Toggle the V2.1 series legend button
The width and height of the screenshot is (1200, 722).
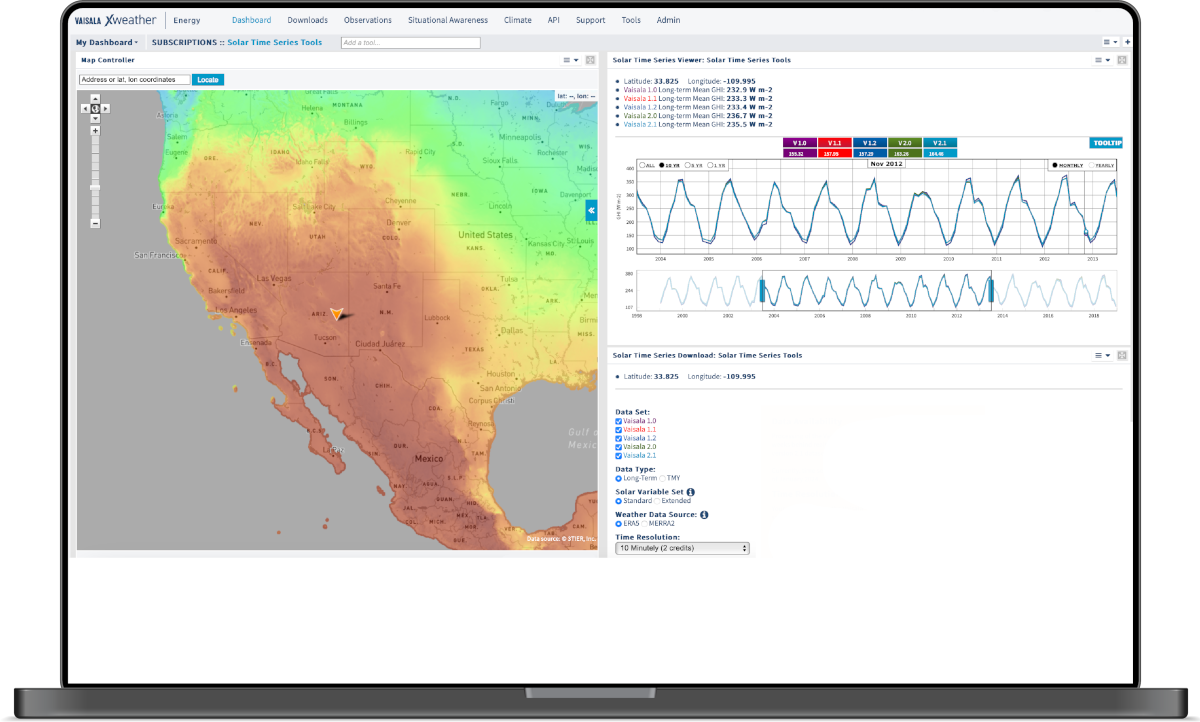940,143
